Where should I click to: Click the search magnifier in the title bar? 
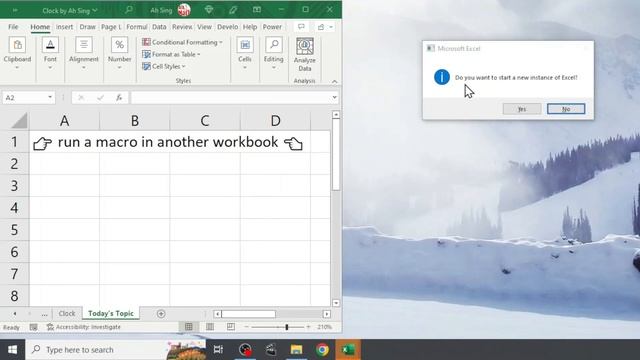129,9
